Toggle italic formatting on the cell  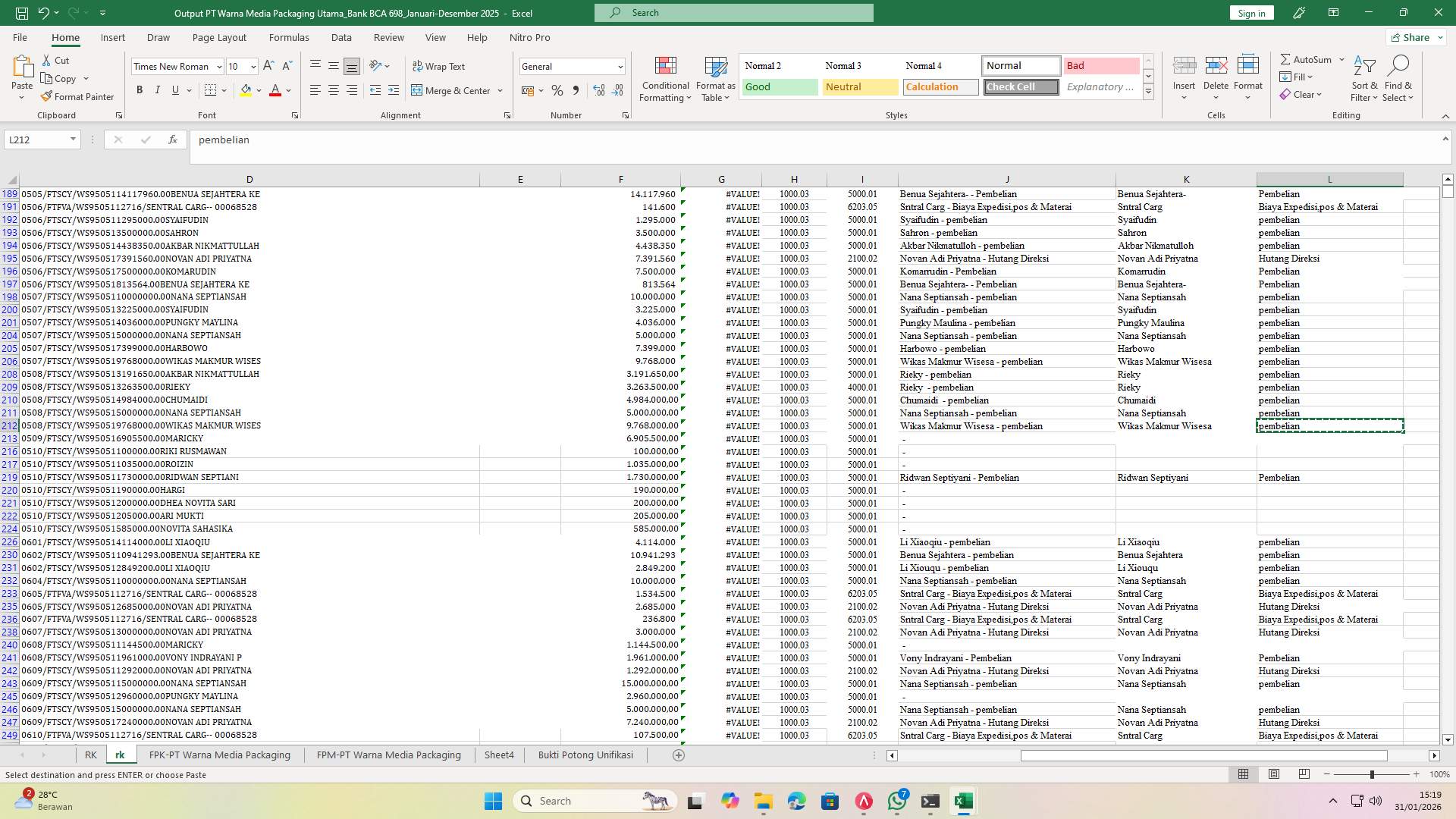158,90
